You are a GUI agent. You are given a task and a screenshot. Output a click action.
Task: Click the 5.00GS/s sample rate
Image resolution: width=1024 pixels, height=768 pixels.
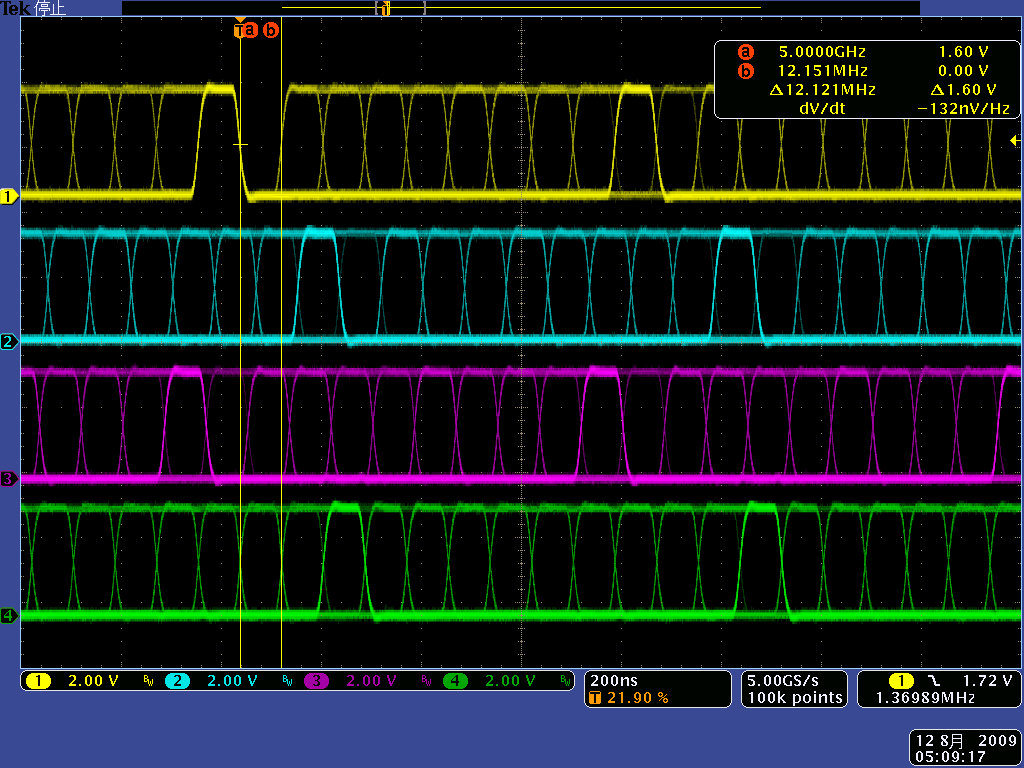(x=782, y=680)
